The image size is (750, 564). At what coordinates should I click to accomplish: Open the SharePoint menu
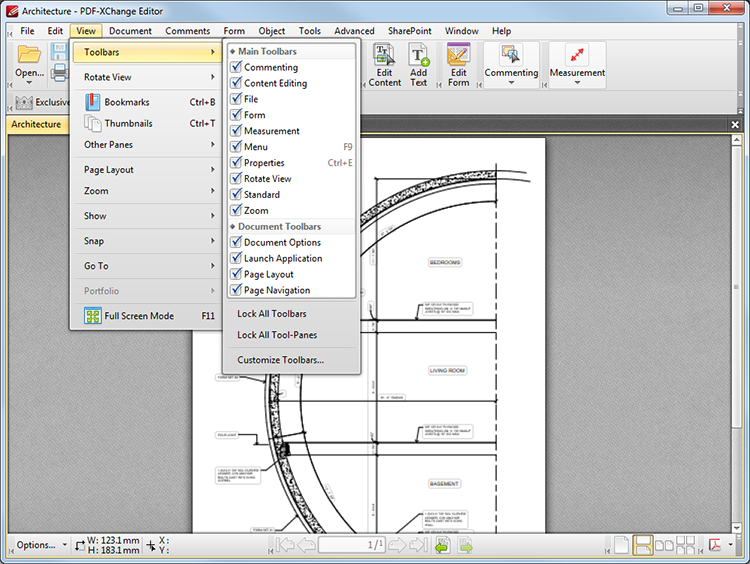click(409, 31)
